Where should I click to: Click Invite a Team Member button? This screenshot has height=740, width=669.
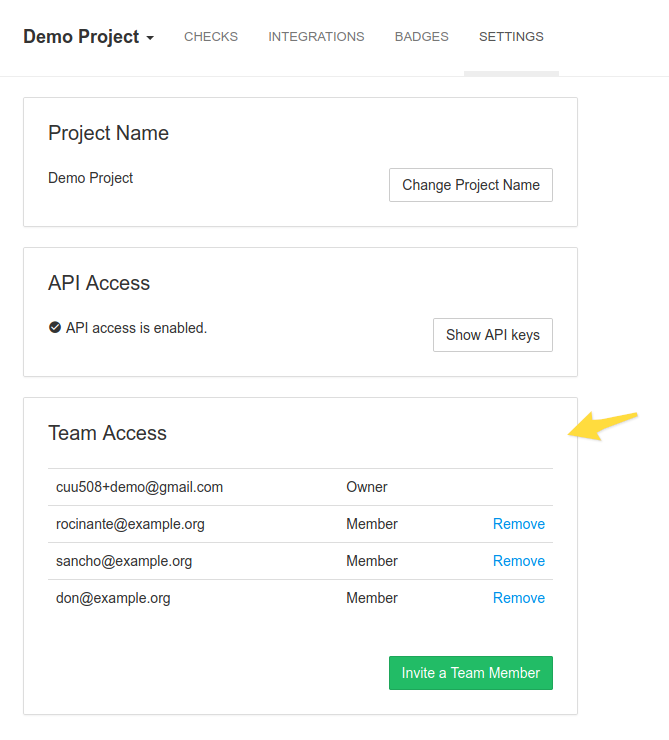pyautogui.click(x=470, y=673)
